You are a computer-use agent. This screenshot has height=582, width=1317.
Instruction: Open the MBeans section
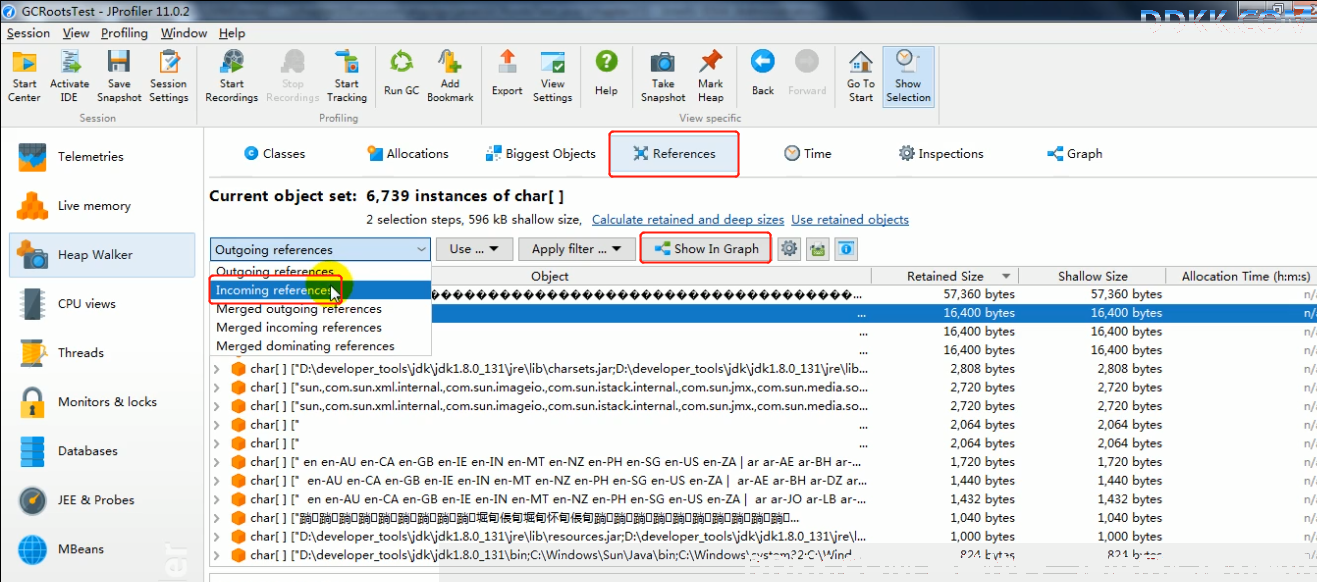tap(102, 549)
